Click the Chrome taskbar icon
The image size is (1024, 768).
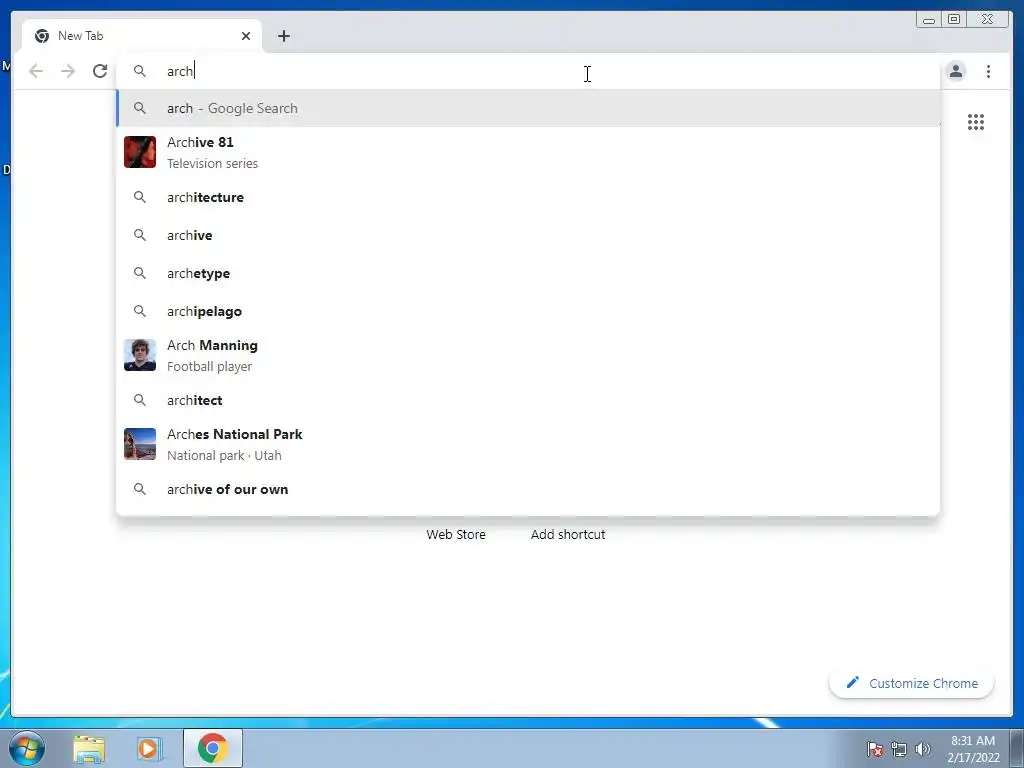point(213,748)
